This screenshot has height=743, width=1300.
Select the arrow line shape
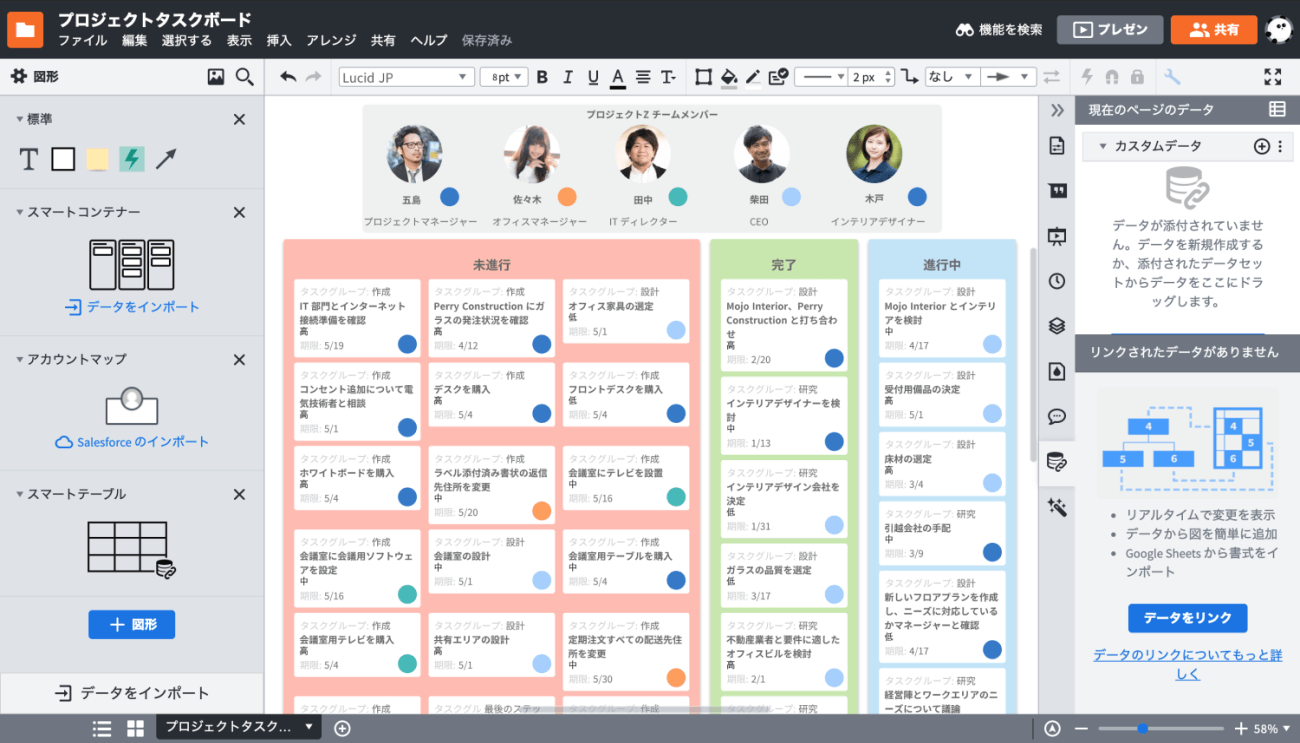(x=166, y=158)
